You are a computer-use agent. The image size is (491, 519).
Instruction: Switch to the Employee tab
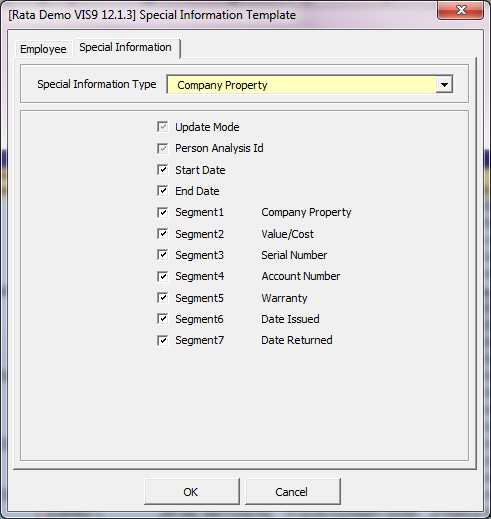(43, 49)
